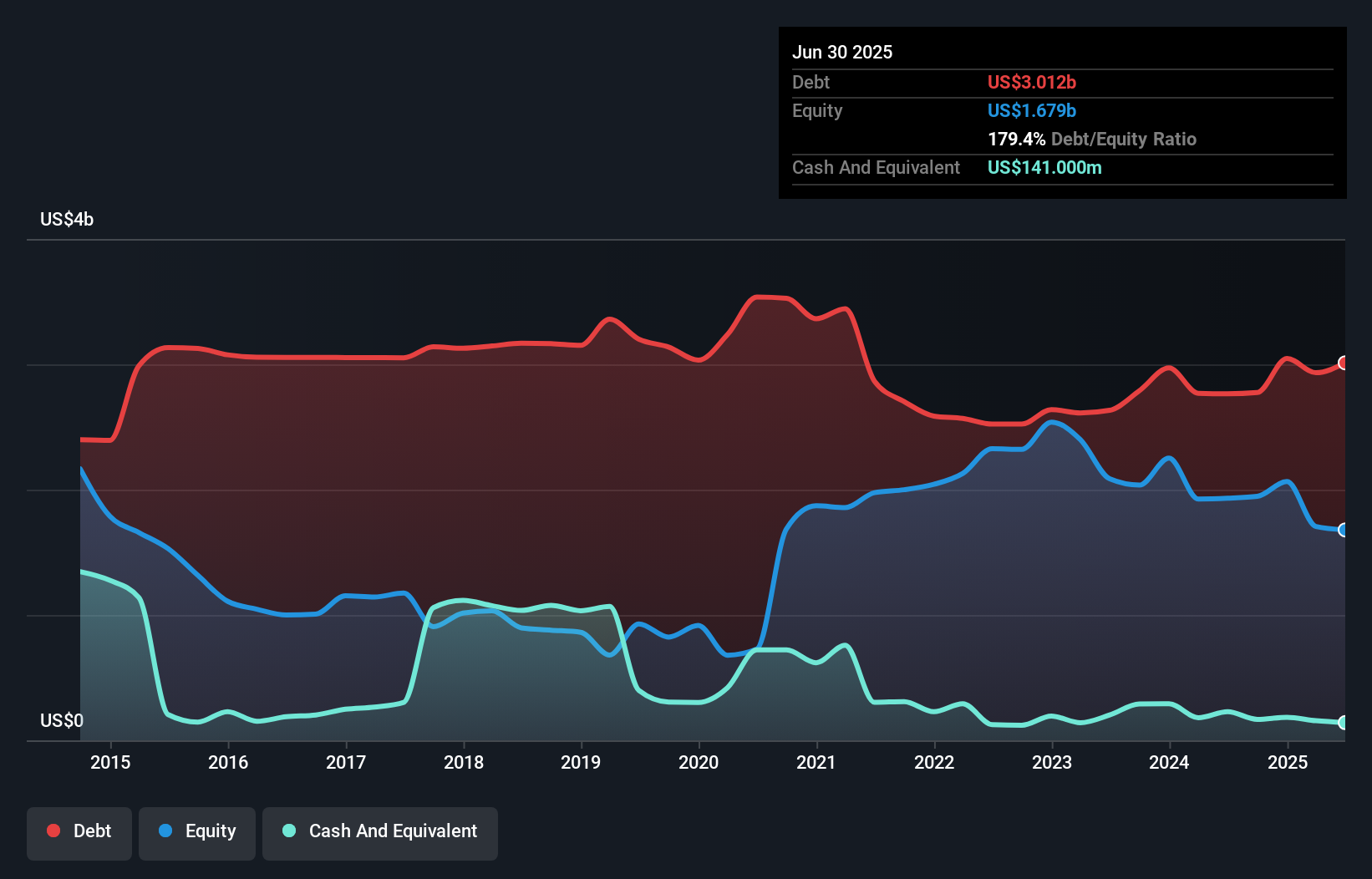The image size is (1372, 879).
Task: Select the 2025 year label
Action: pyautogui.click(x=1288, y=762)
